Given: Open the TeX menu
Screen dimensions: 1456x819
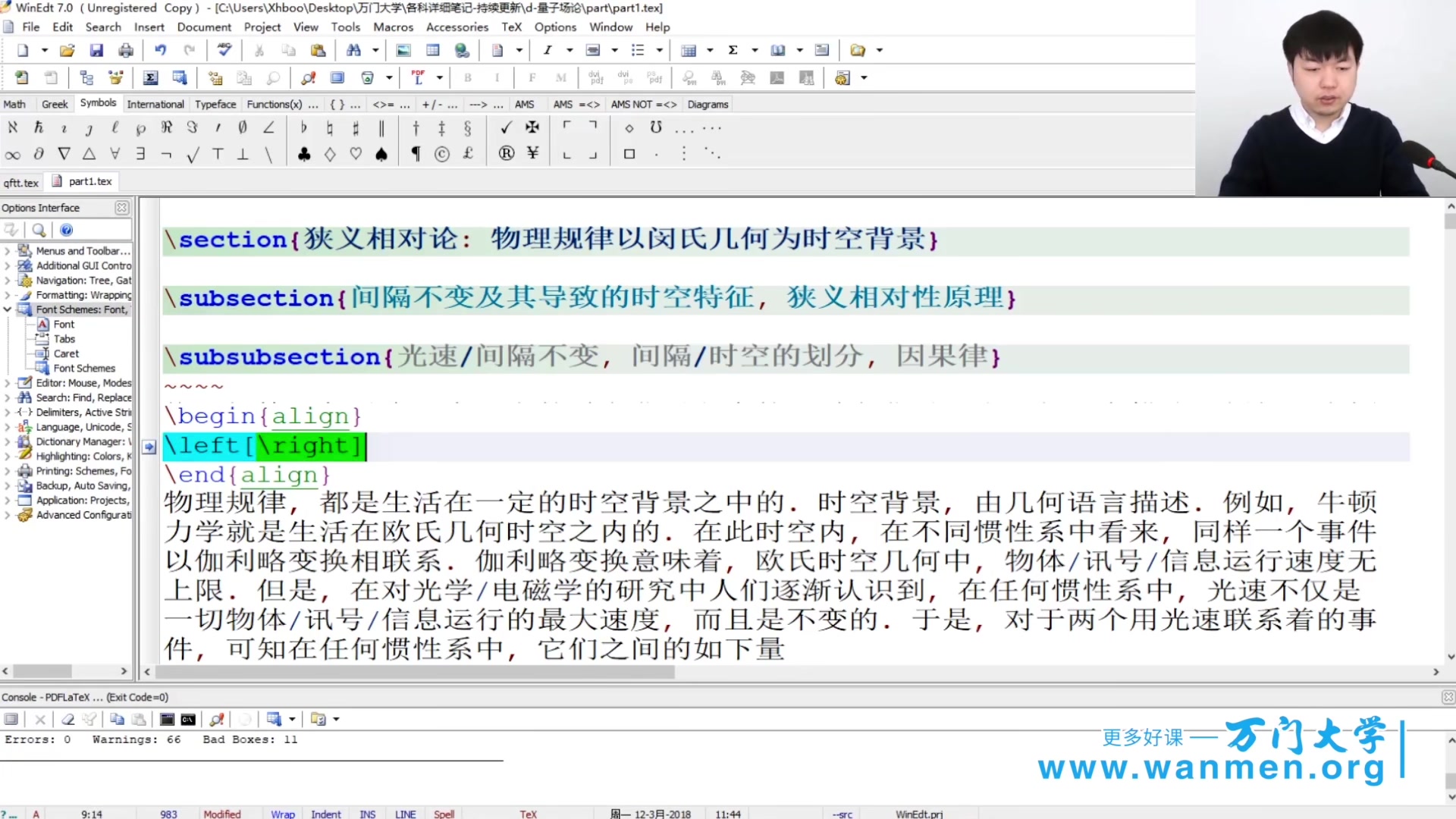Looking at the screenshot, I should (511, 27).
